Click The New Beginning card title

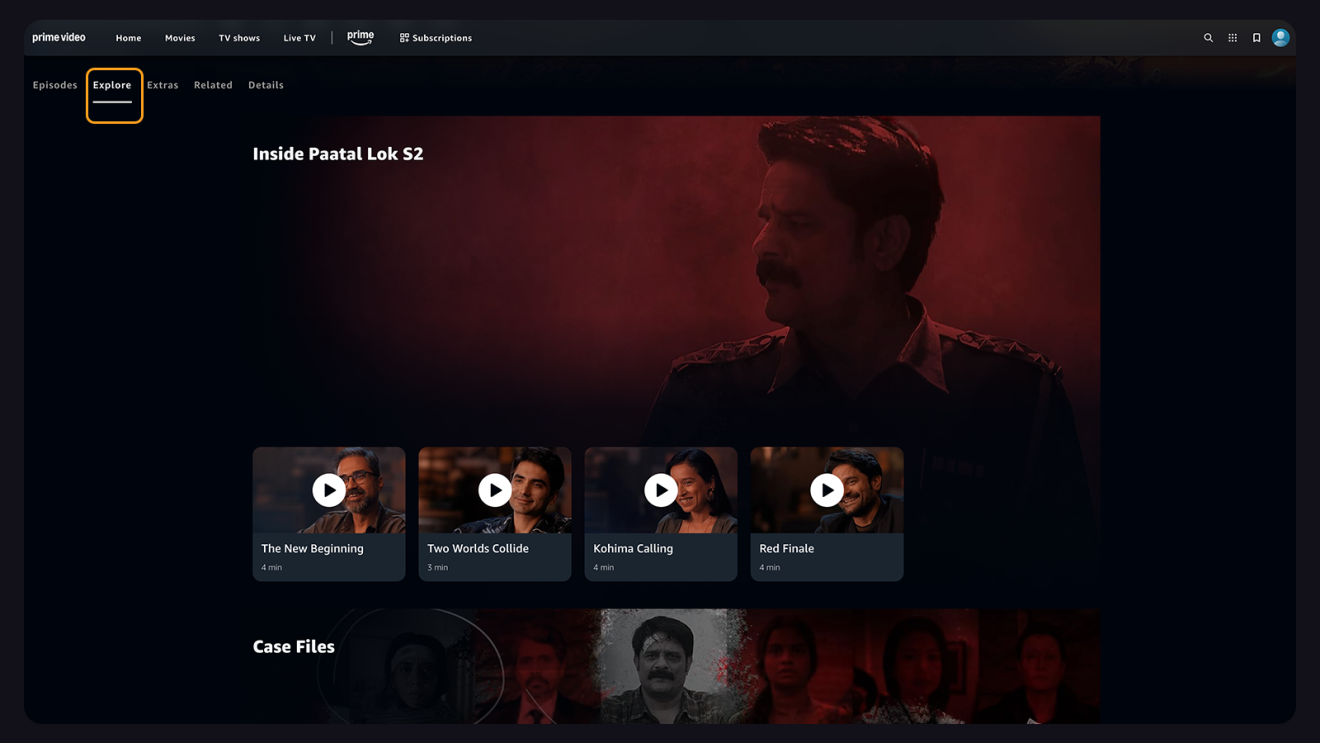pos(312,548)
